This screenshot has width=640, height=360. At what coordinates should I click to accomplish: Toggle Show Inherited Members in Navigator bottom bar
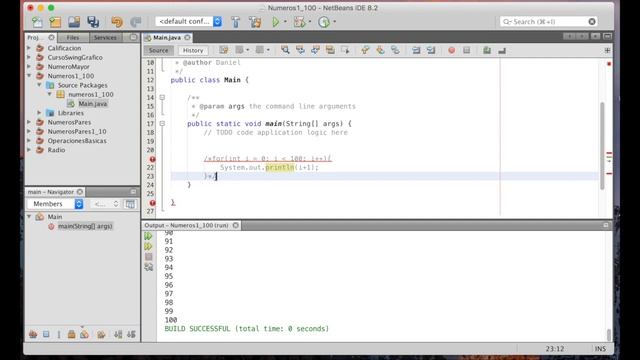[x=33, y=334]
